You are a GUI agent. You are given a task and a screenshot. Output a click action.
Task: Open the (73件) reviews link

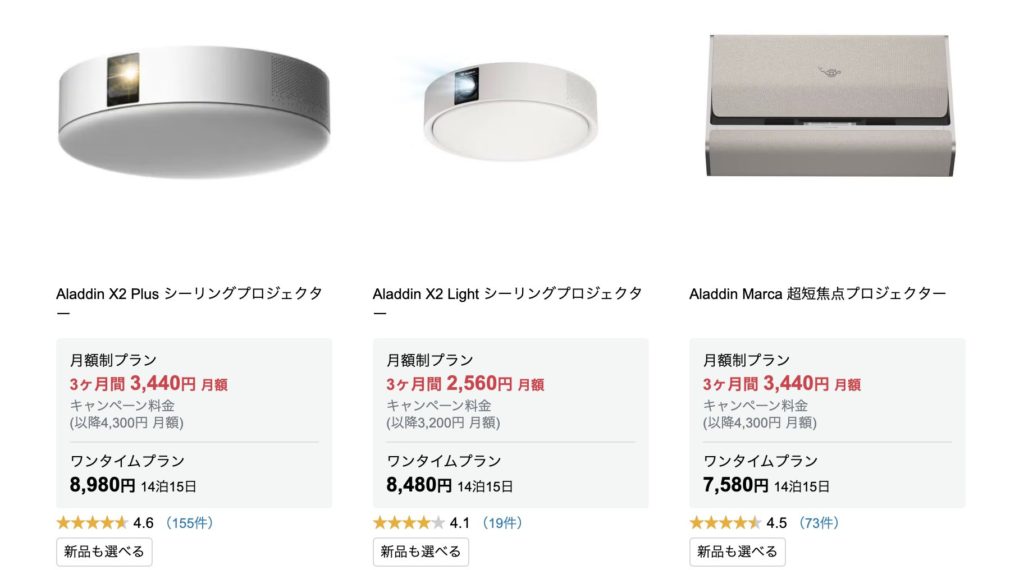click(x=819, y=522)
